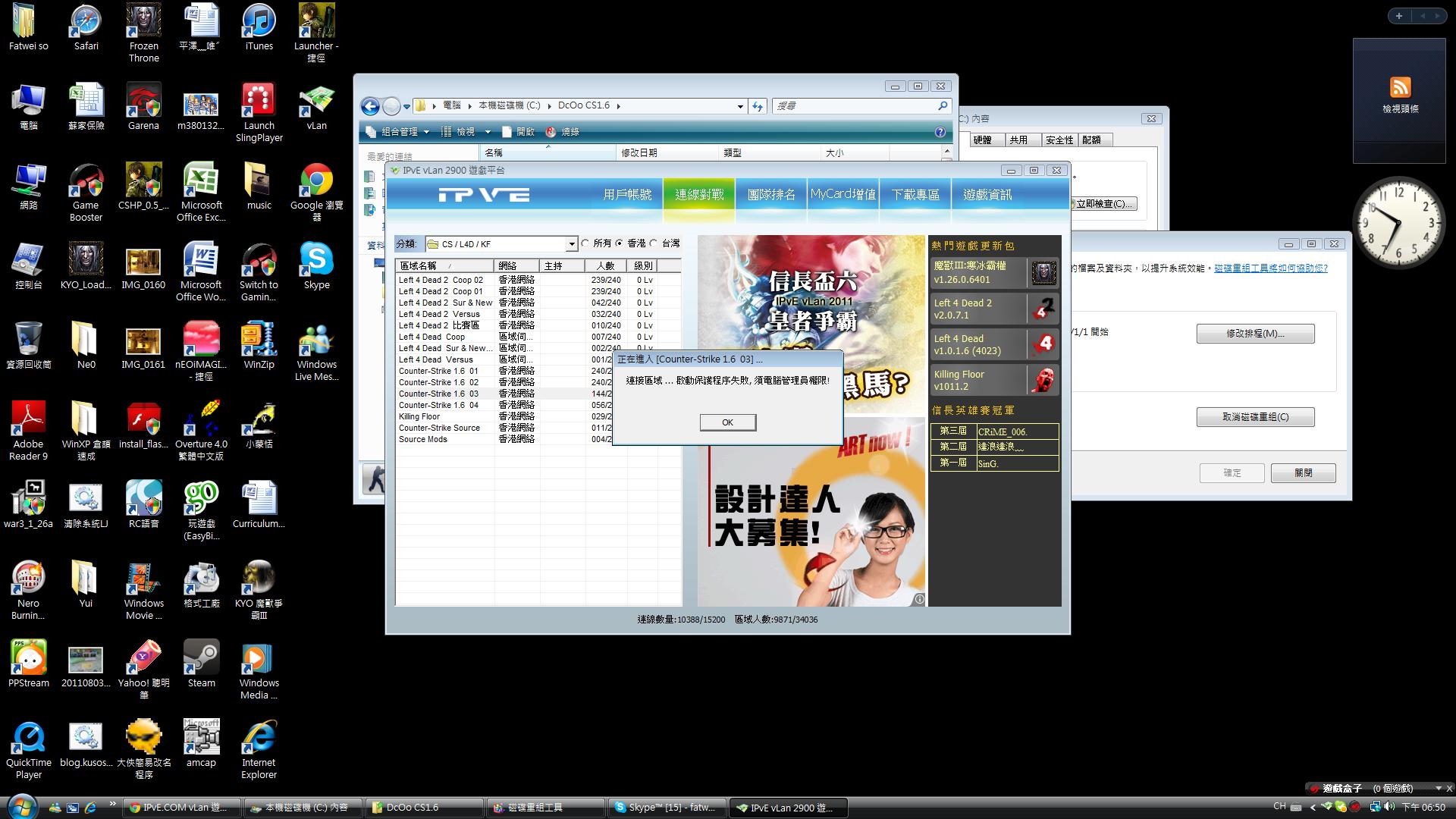This screenshot has width=1456, height=819.
Task: Select the 香港 region radio button
Action: (x=620, y=243)
